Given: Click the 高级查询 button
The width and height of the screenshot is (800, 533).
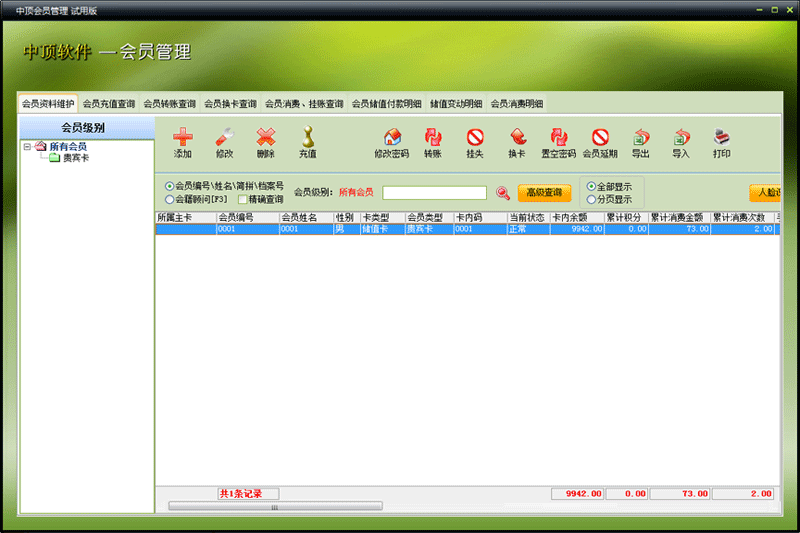Looking at the screenshot, I should tap(544, 193).
